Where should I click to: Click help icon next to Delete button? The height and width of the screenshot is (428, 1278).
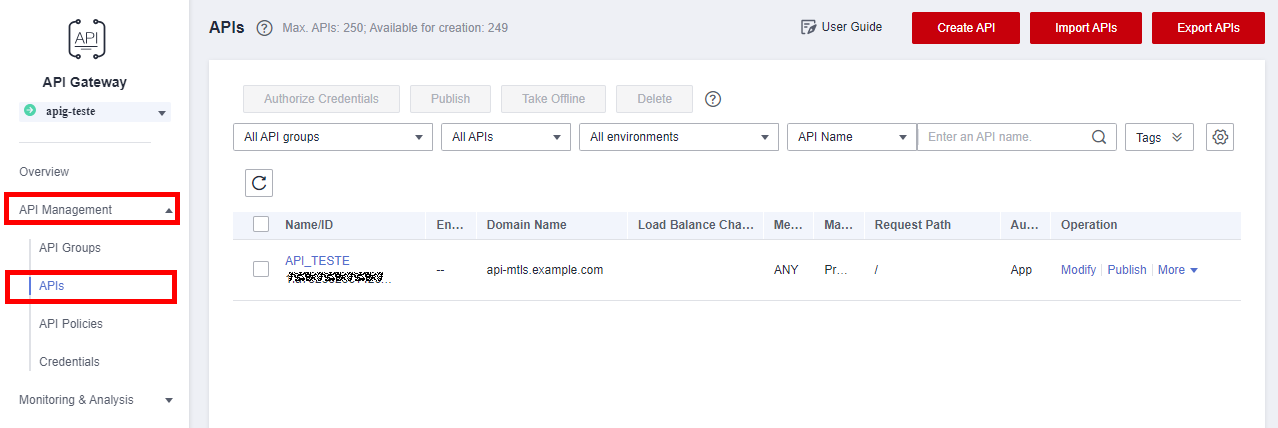pyautogui.click(x=713, y=99)
